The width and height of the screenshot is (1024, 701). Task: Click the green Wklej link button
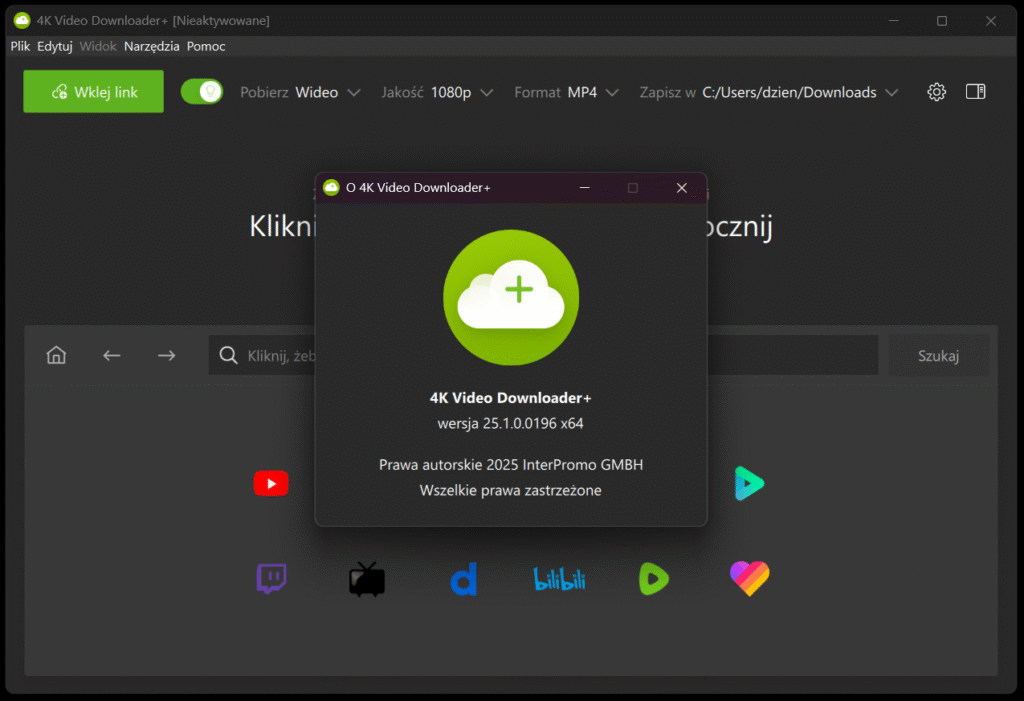pyautogui.click(x=93, y=91)
